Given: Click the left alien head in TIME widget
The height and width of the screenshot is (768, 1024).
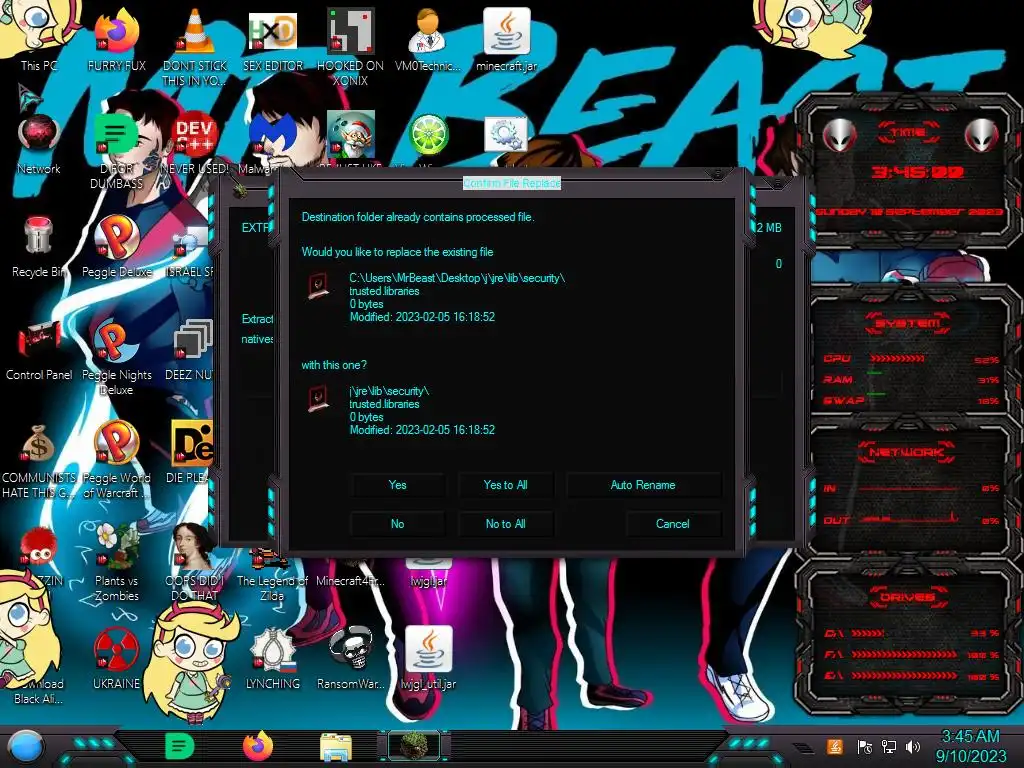Looking at the screenshot, I should pyautogui.click(x=839, y=136).
